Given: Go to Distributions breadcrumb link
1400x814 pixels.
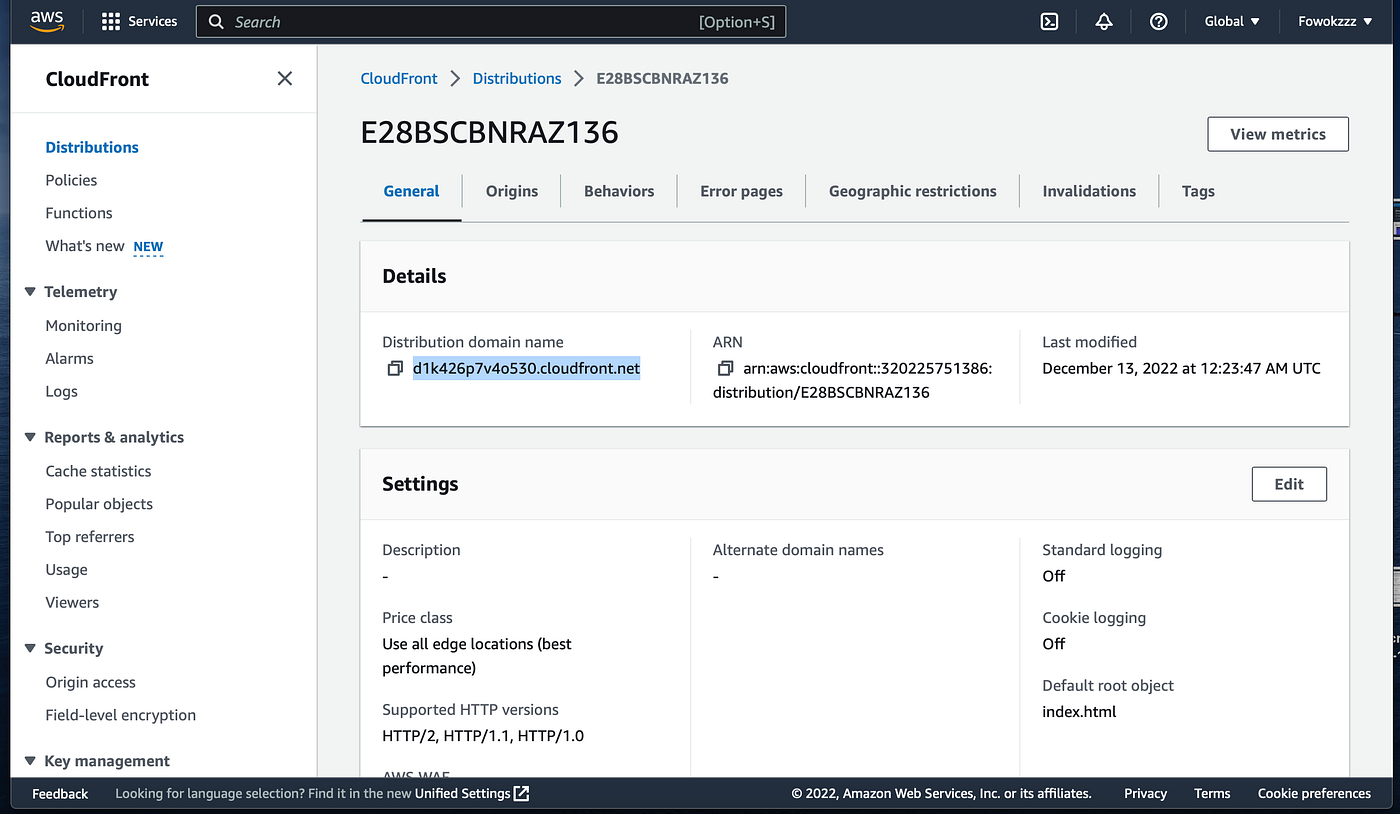Looking at the screenshot, I should [517, 78].
